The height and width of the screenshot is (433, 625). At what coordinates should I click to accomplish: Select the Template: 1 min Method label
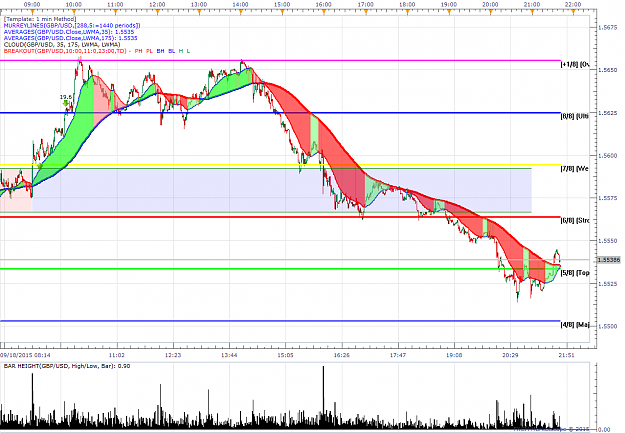click(x=40, y=19)
